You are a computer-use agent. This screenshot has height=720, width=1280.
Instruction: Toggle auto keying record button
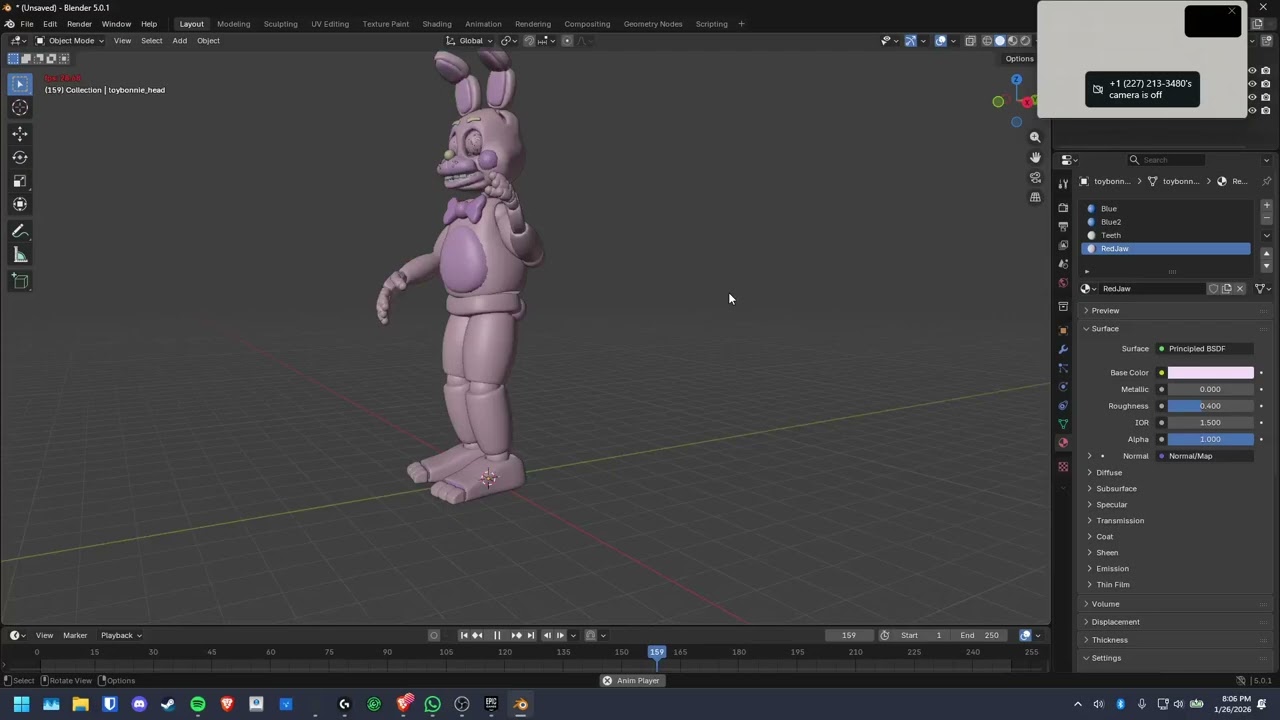[x=434, y=635]
